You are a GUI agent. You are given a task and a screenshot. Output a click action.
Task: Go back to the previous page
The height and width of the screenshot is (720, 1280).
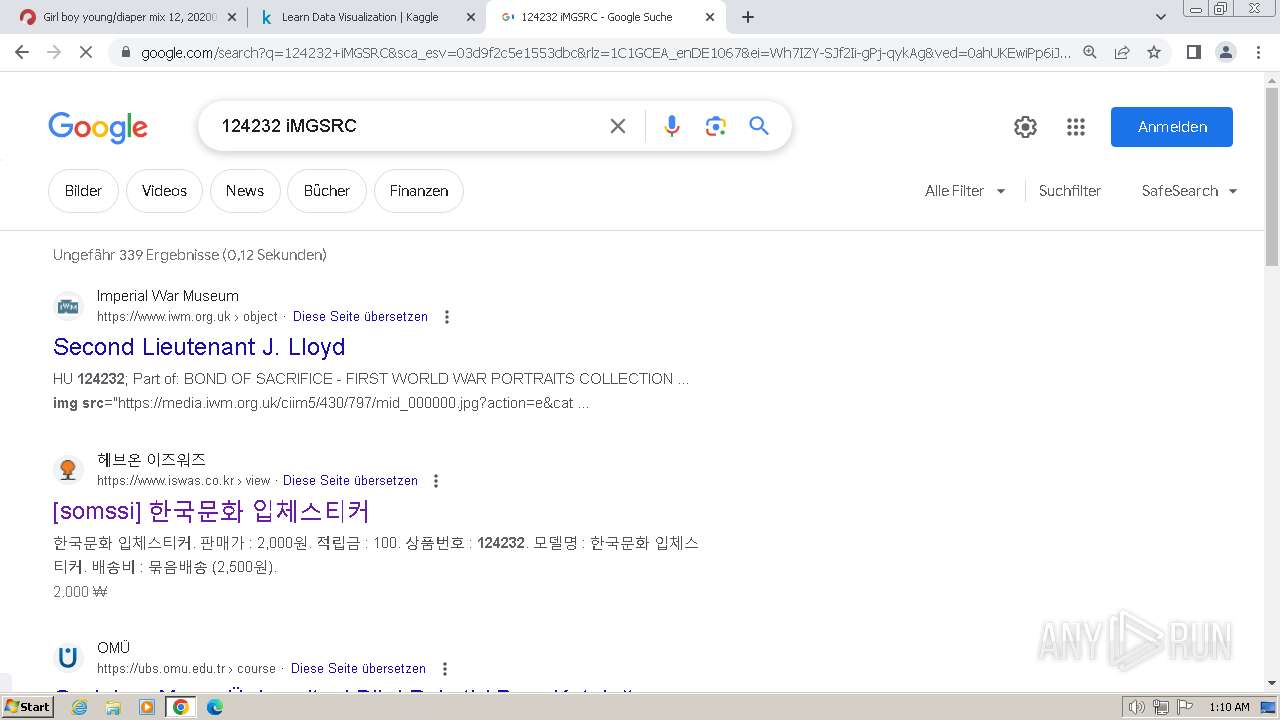click(x=22, y=52)
